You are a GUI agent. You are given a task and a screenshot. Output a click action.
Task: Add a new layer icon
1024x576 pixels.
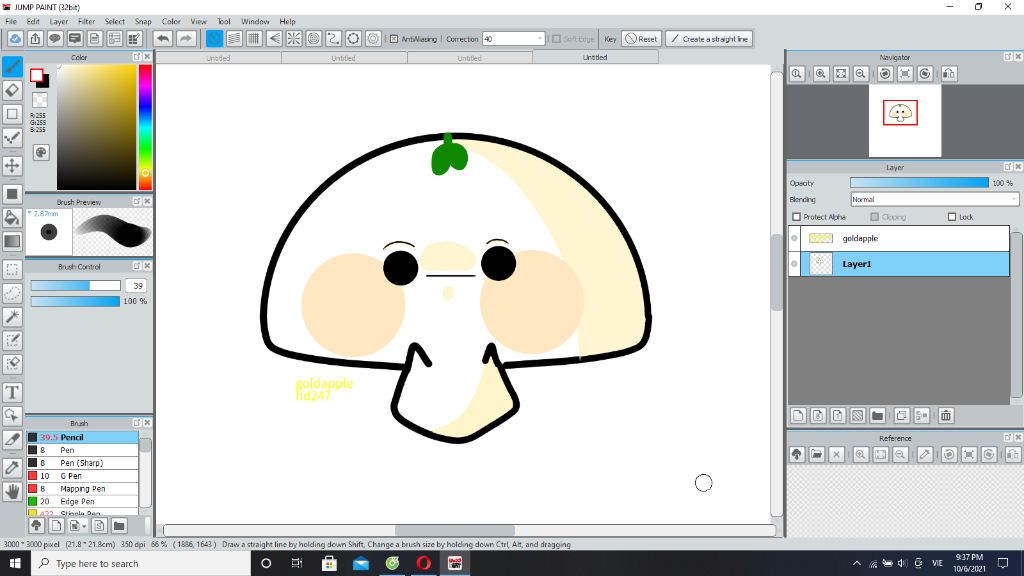[798, 415]
